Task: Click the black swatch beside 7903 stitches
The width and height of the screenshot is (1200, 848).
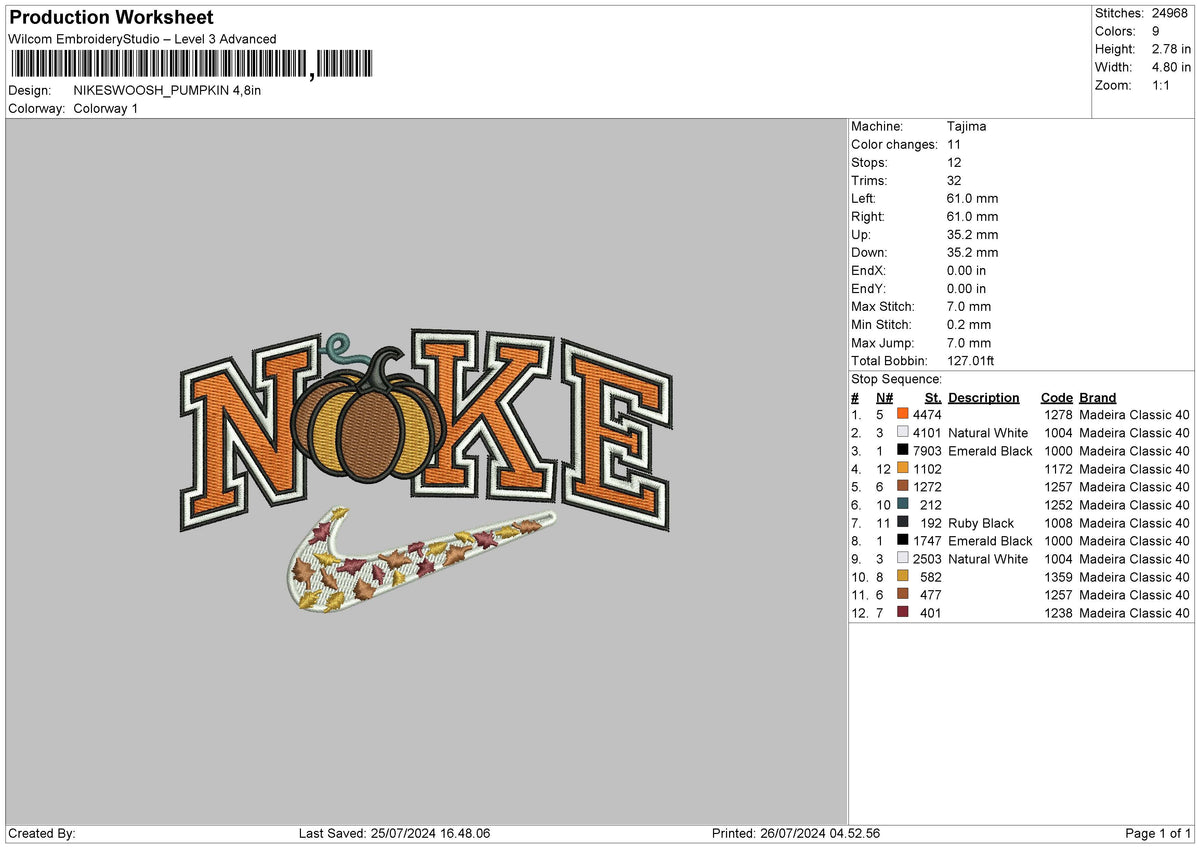Action: 903,451
